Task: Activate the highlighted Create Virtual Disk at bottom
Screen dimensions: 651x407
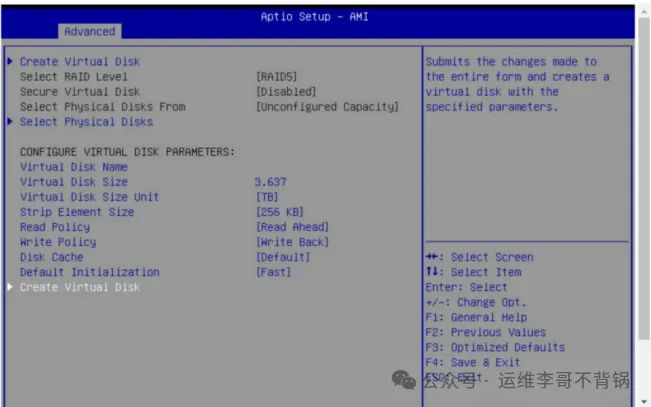Action: point(80,287)
